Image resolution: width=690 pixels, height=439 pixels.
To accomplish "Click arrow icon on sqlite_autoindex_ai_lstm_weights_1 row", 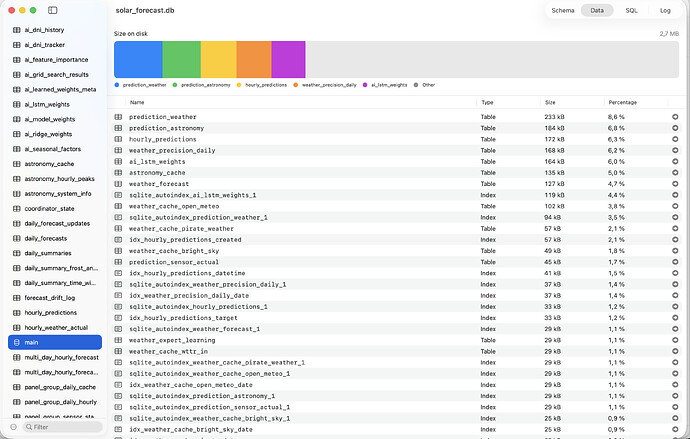I will pyautogui.click(x=675, y=195).
